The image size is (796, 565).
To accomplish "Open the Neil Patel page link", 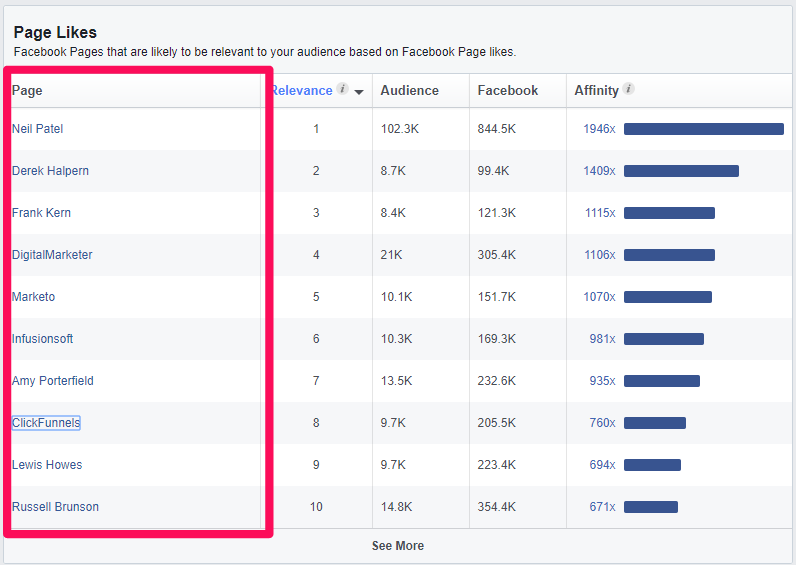I will click(x=38, y=129).
